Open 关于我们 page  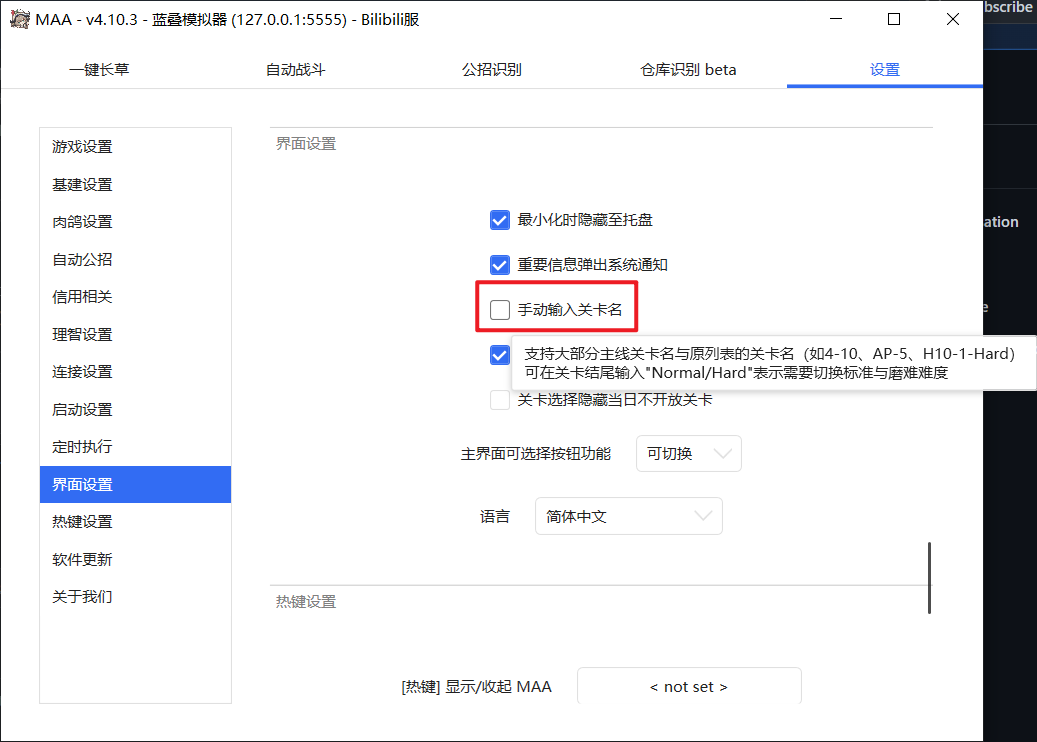coord(135,597)
